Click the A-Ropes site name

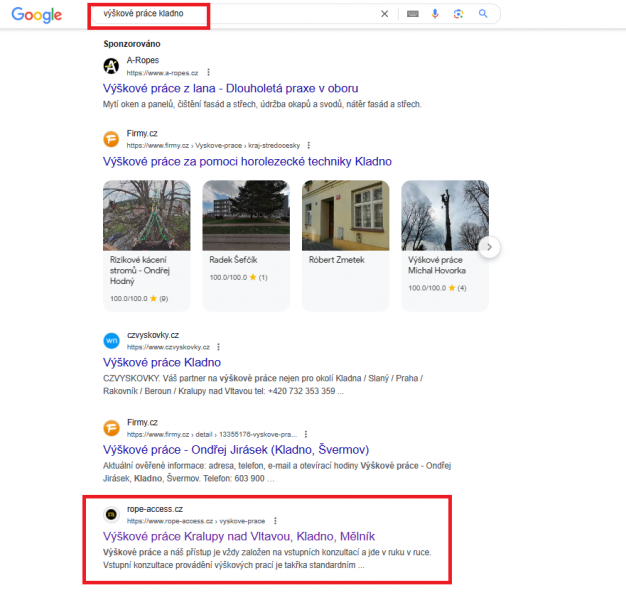click(x=143, y=60)
